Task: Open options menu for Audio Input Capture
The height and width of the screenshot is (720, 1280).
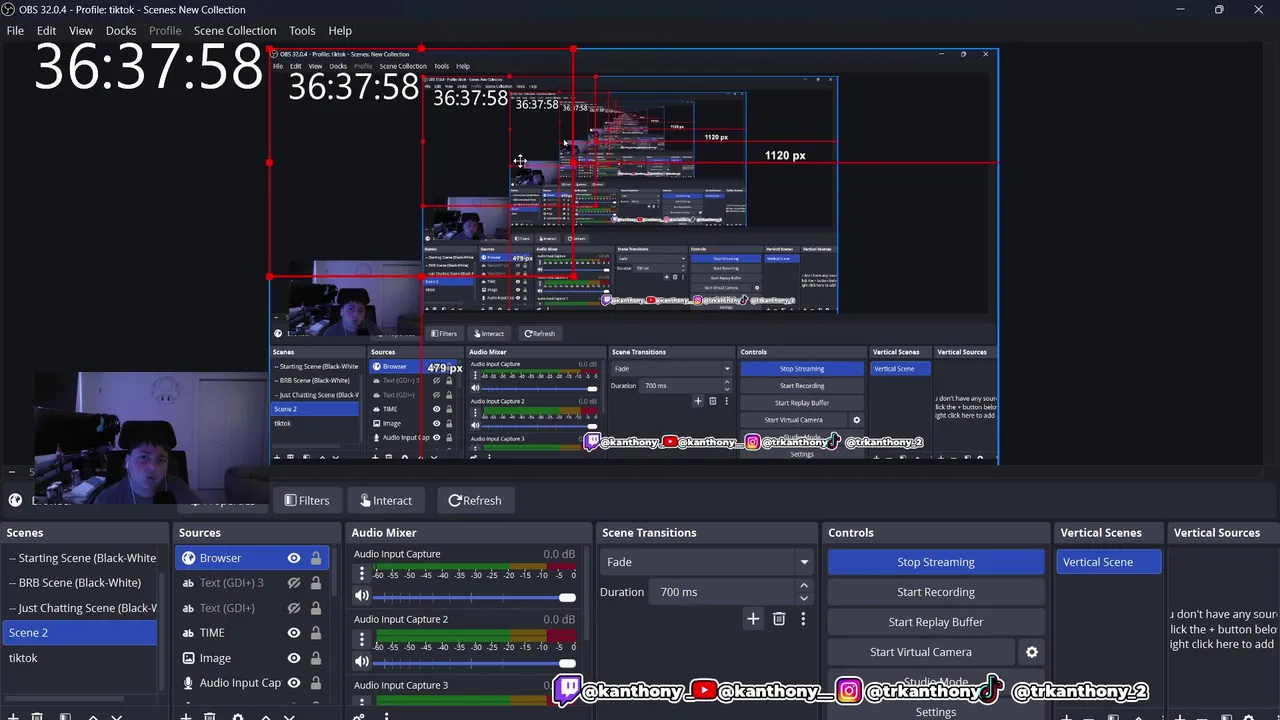Action: point(362,574)
